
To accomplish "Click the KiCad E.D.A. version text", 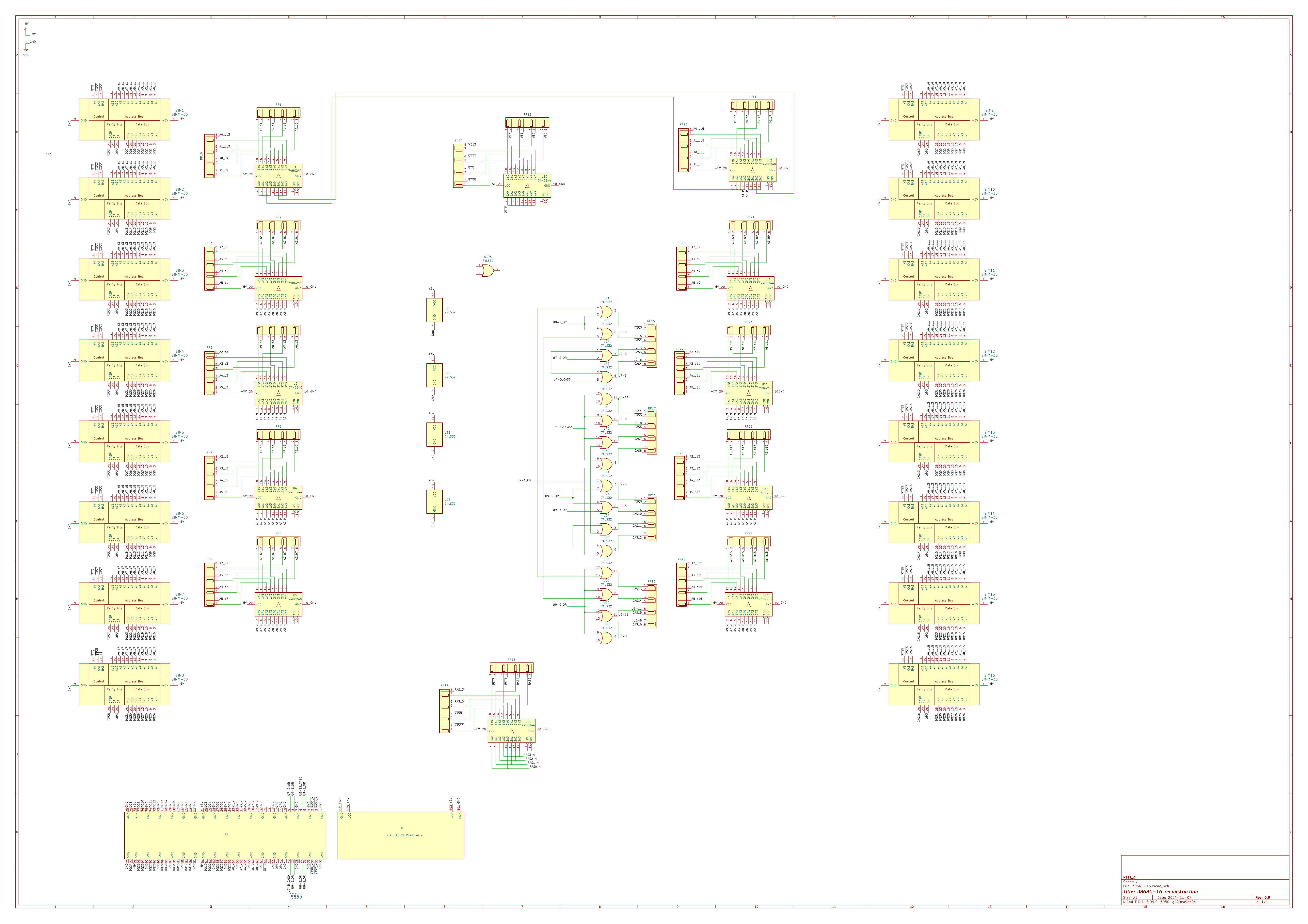I will click(x=1159, y=902).
